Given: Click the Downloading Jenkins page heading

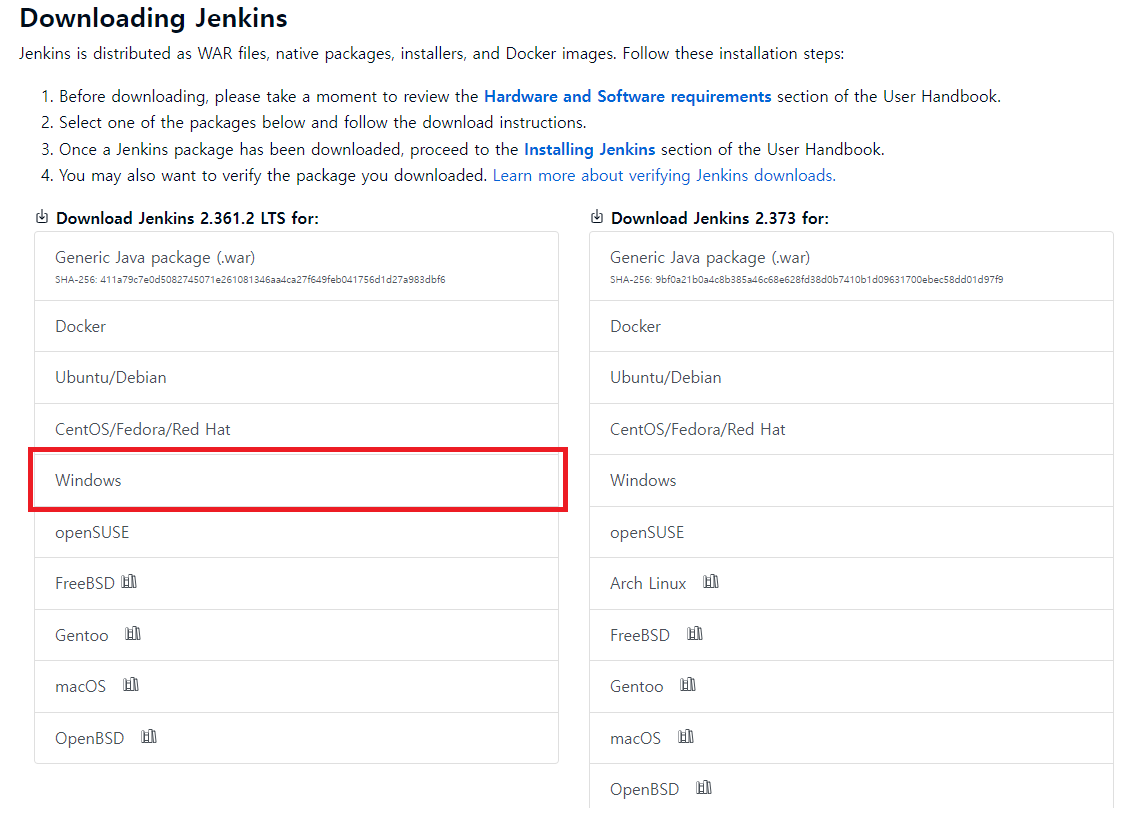Looking at the screenshot, I should 154,18.
